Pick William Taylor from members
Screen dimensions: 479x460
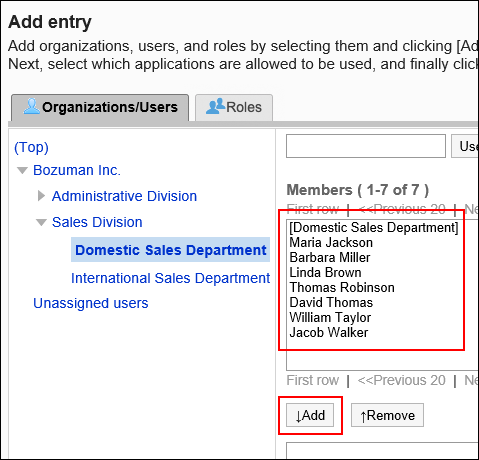pos(330,318)
